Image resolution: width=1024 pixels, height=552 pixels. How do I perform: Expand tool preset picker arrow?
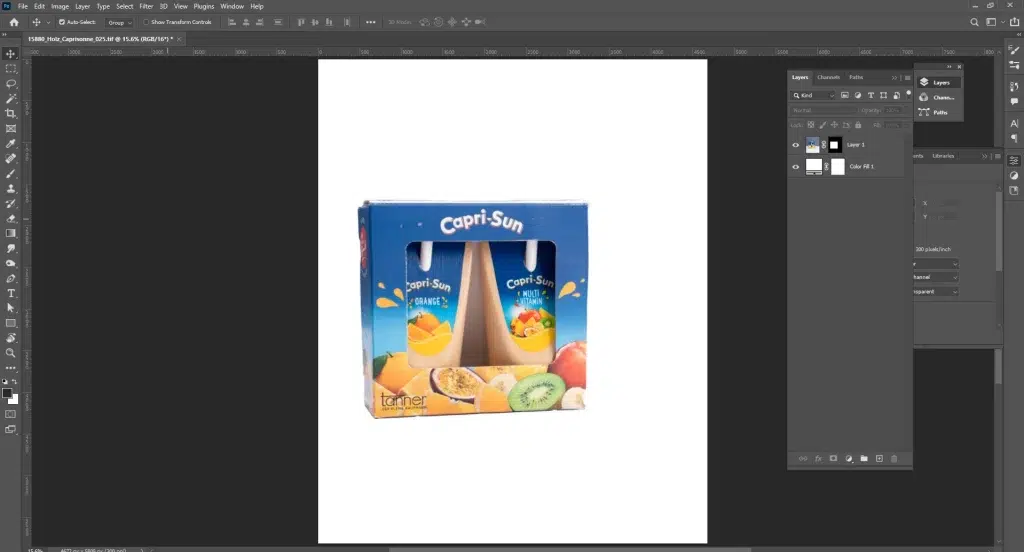click(48, 22)
